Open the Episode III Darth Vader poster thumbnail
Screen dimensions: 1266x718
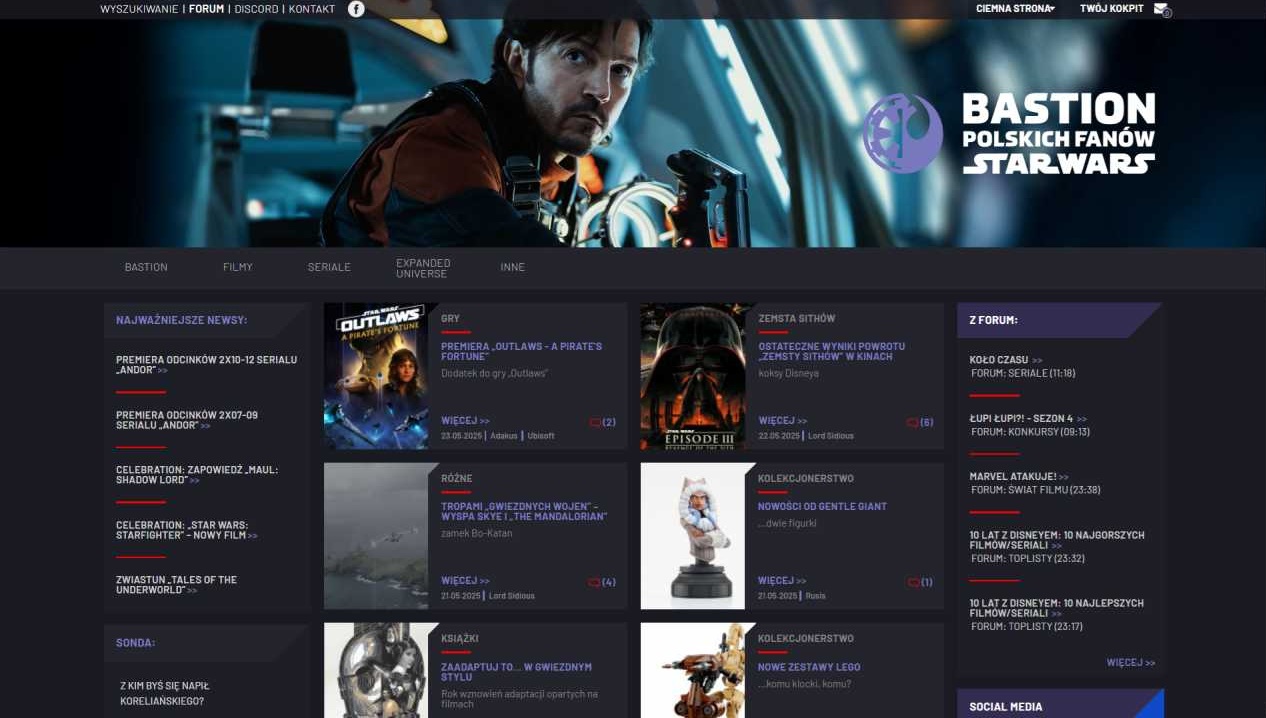point(693,376)
